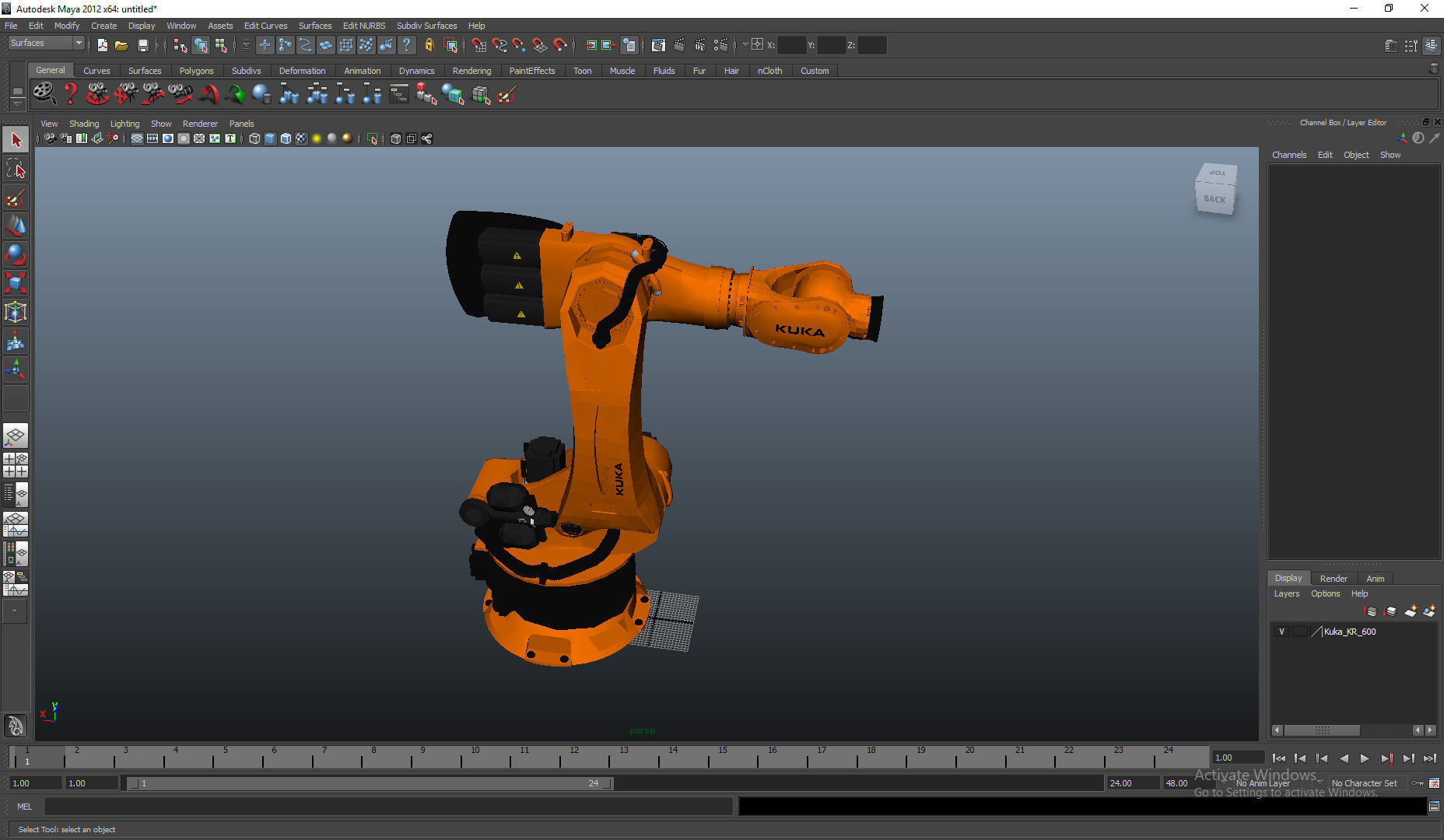Click the padlock lock-selection icon
Screen dimensions: 1444x840
[x=429, y=45]
